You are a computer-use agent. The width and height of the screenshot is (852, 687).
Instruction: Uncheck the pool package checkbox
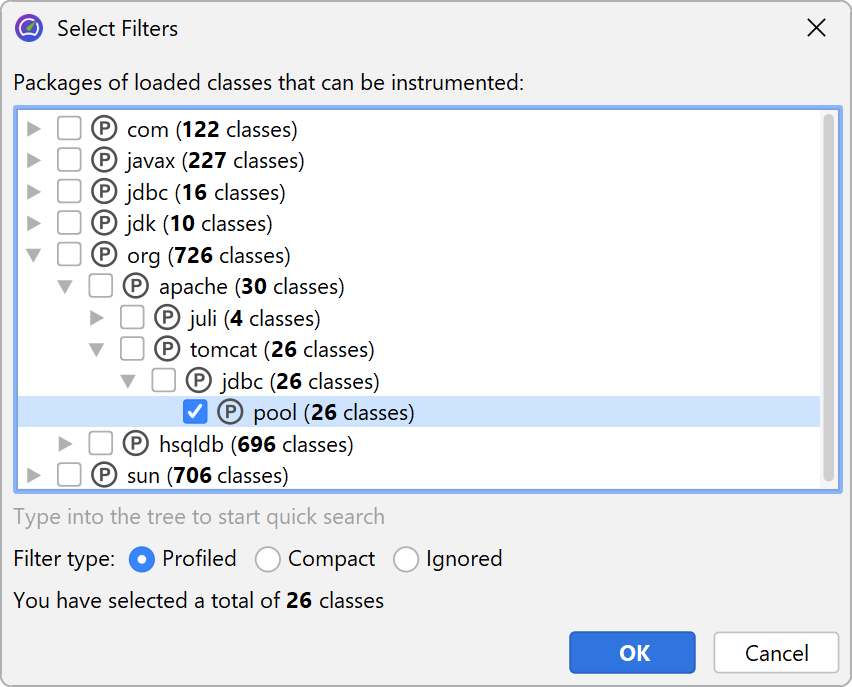pyautogui.click(x=196, y=412)
